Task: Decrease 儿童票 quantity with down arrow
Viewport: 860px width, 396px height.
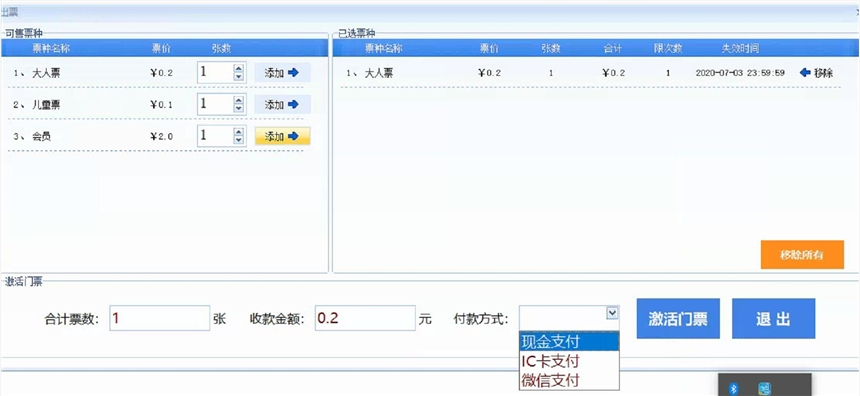Action: click(238, 109)
